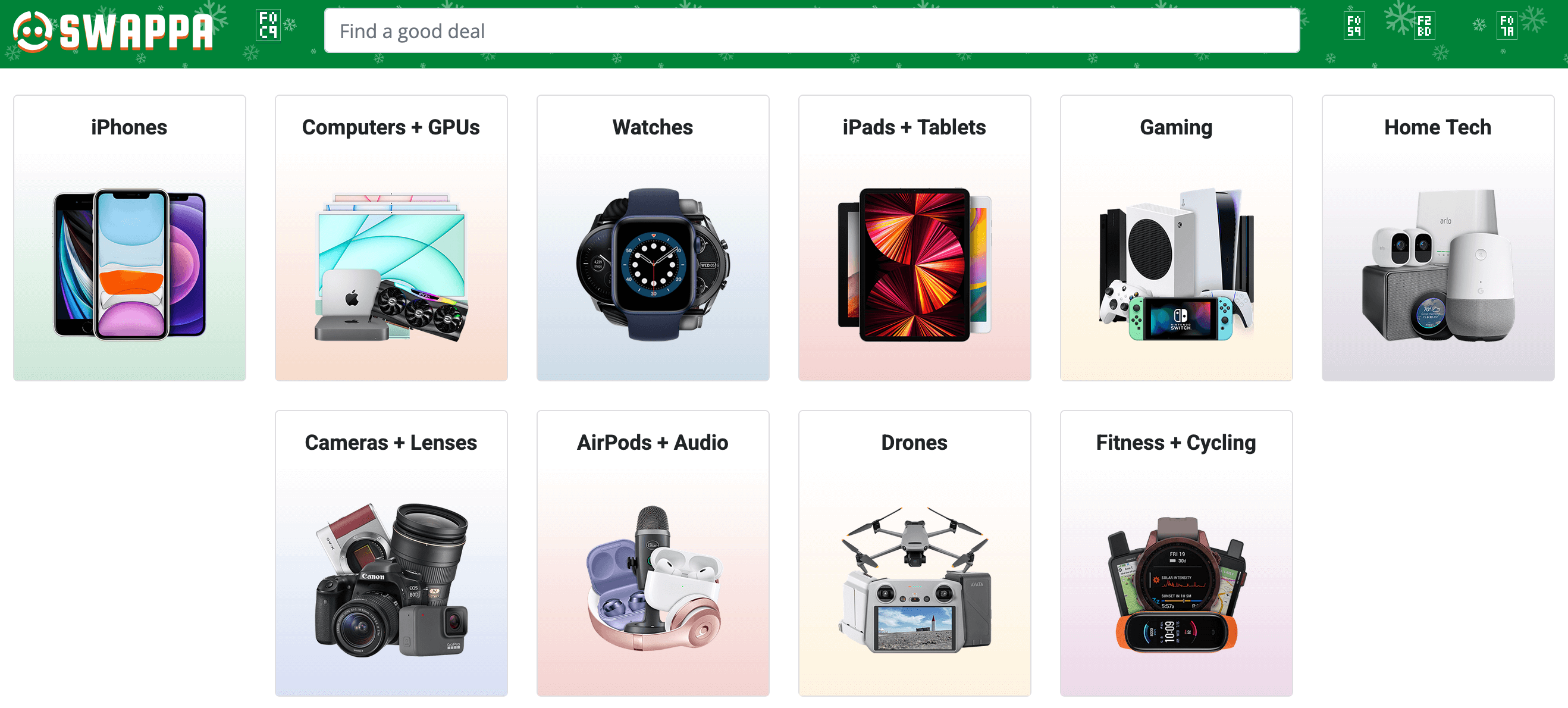Click the game consoles image
This screenshot has height=708, width=1568.
tap(1176, 264)
